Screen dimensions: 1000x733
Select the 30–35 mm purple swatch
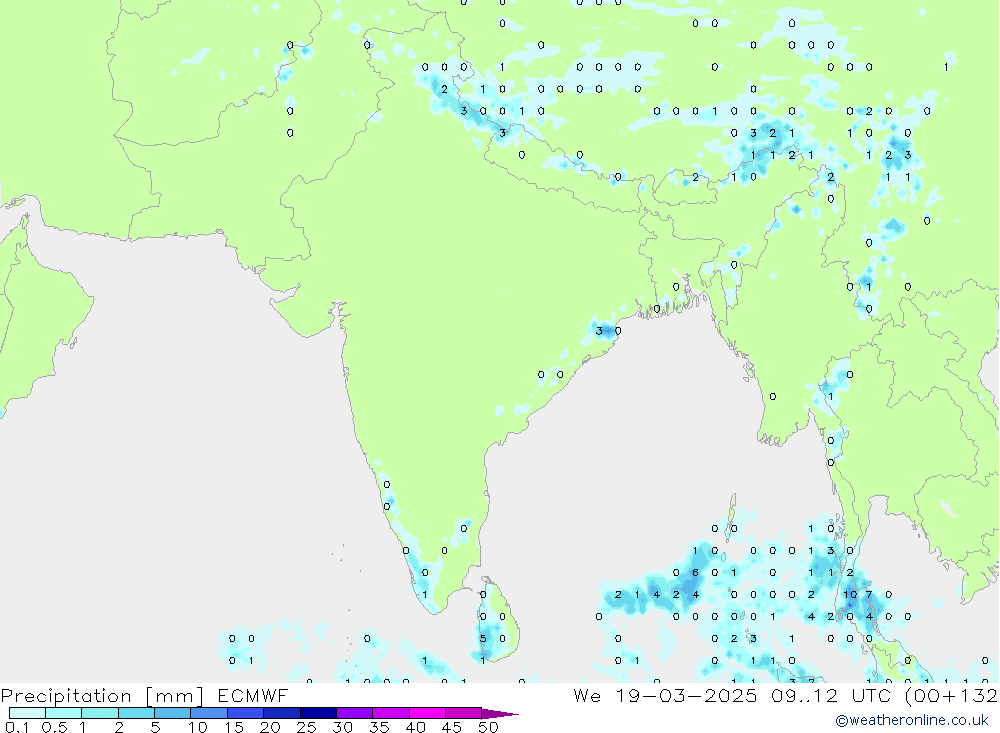(x=355, y=713)
